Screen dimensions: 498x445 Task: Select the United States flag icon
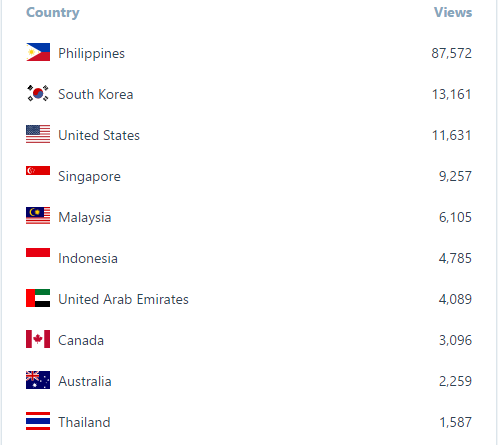(x=38, y=134)
